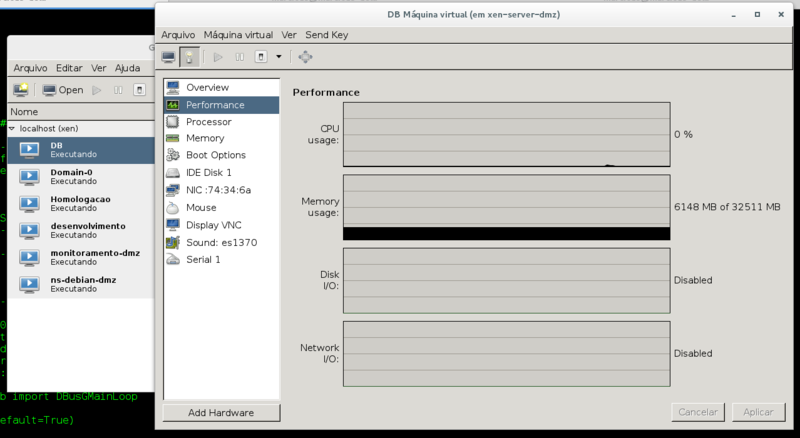800x438 pixels.
Task: Open Arquivo menu in DB window
Action: (178, 35)
